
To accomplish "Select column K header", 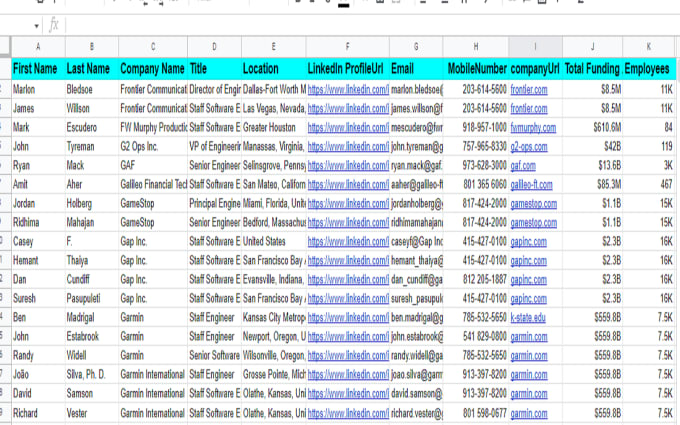I will [x=649, y=46].
